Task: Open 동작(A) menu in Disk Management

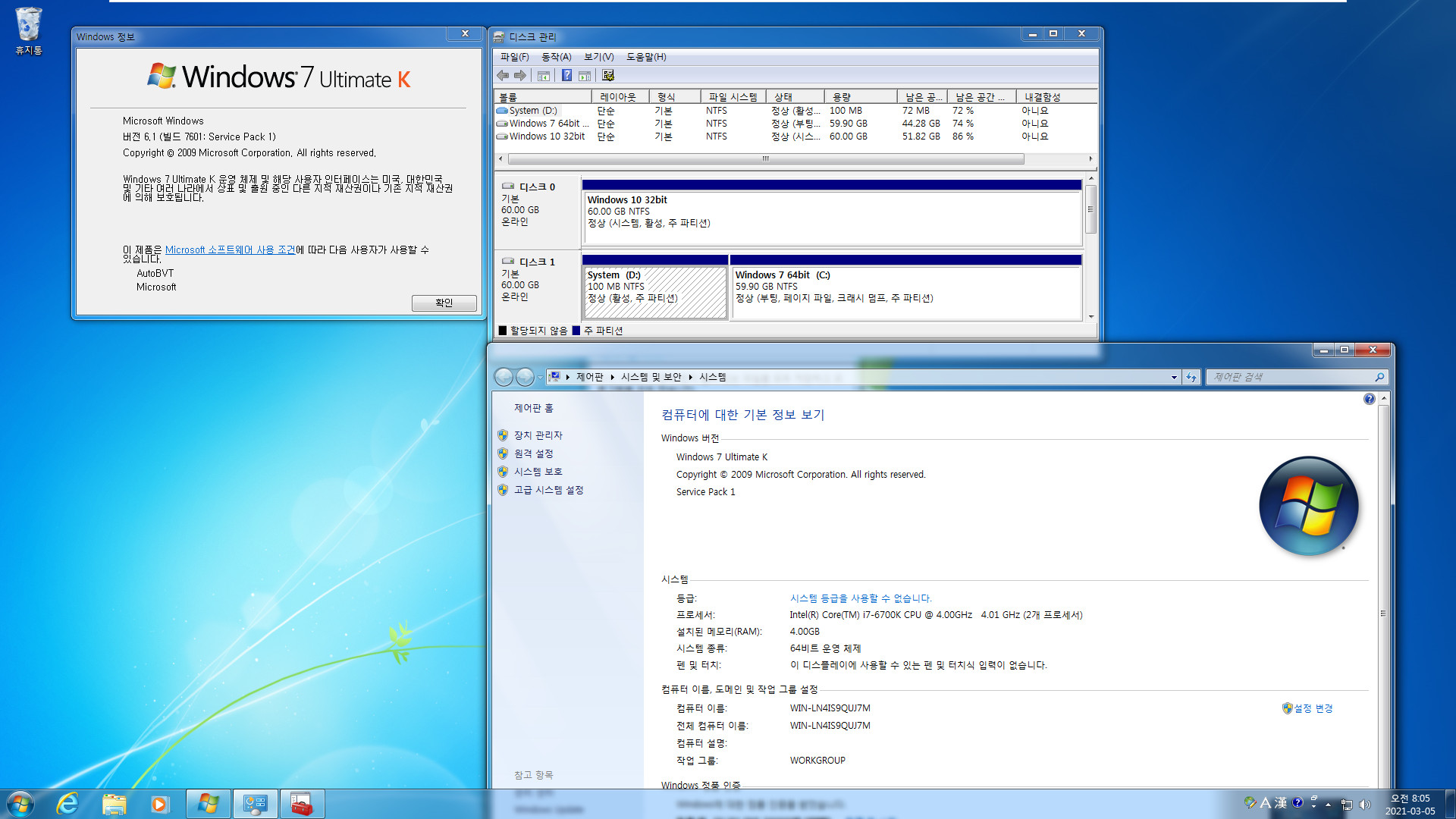Action: point(557,57)
